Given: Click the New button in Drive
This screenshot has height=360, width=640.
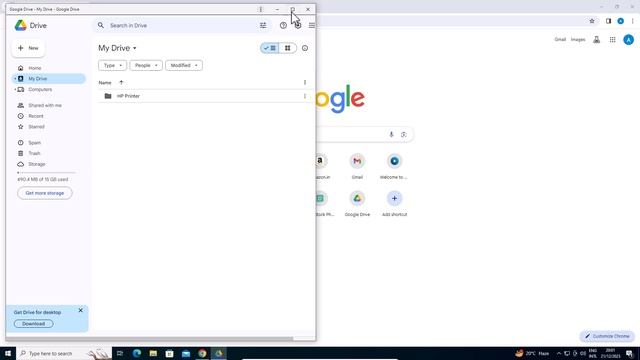Looking at the screenshot, I should 28,48.
